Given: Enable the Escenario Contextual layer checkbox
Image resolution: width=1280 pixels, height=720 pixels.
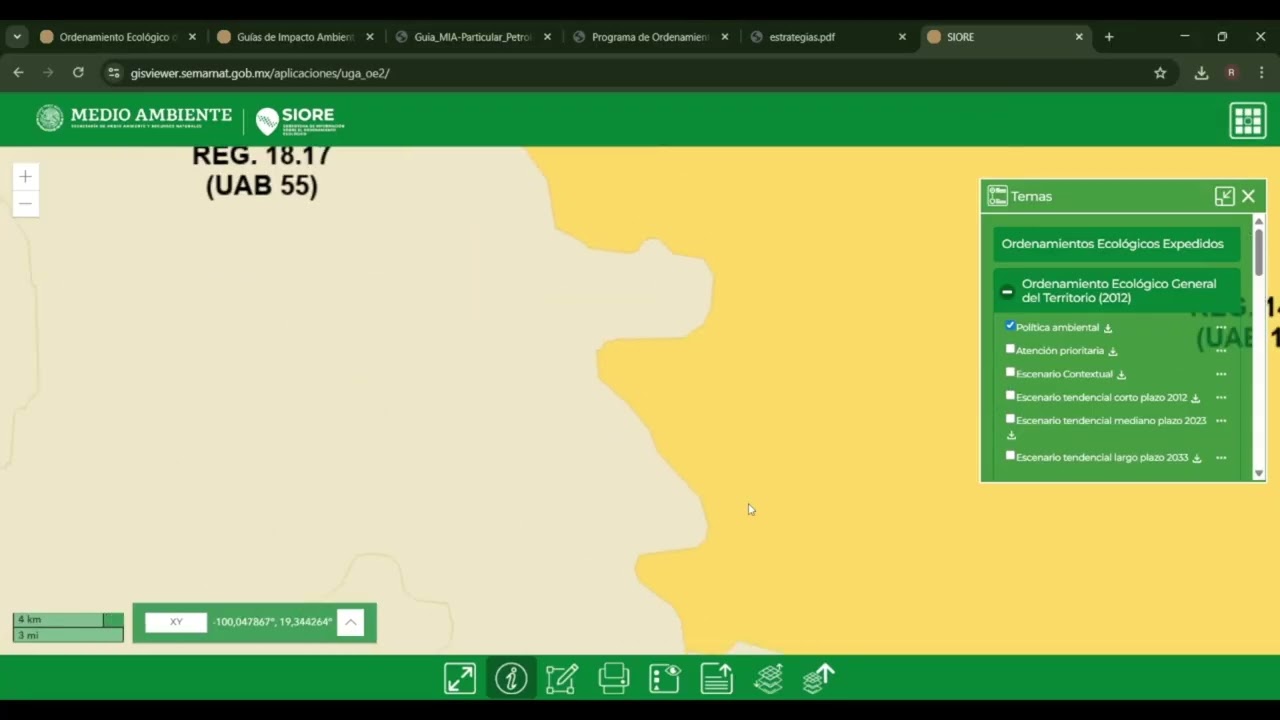Looking at the screenshot, I should click(1010, 372).
